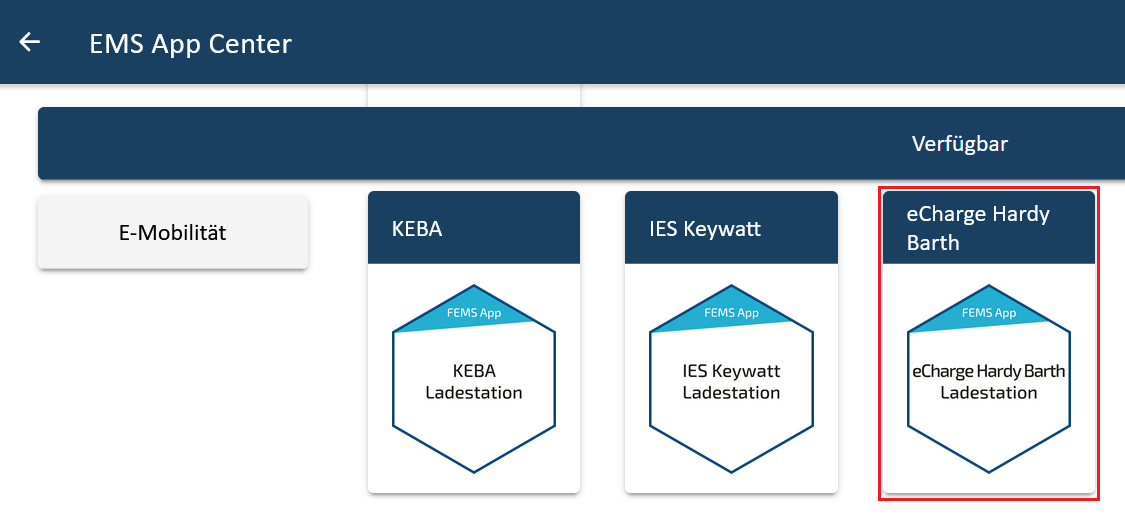This screenshot has width=1125, height=519.
Task: Open the KEBA Ladestation hexagon icon
Action: 474,378
